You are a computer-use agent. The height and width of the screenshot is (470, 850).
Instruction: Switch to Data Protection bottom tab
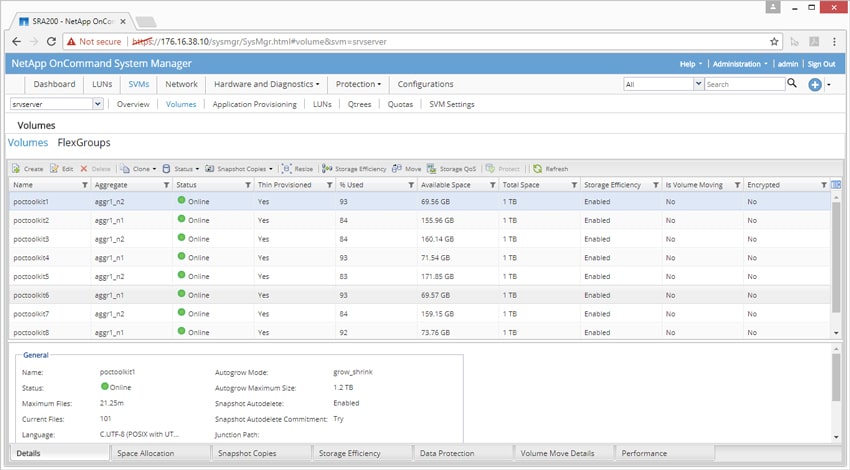(462, 453)
